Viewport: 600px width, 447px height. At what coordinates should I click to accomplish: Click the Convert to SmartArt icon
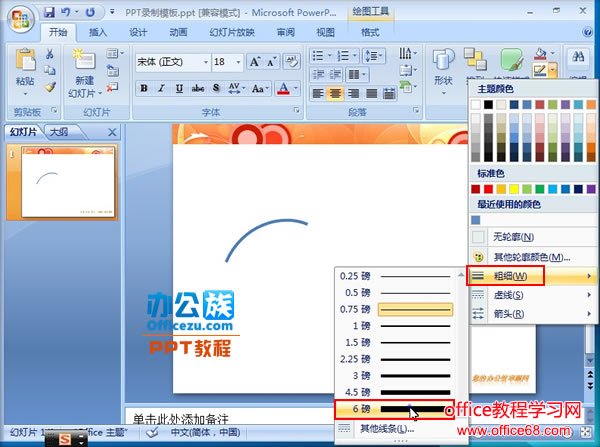coord(405,87)
